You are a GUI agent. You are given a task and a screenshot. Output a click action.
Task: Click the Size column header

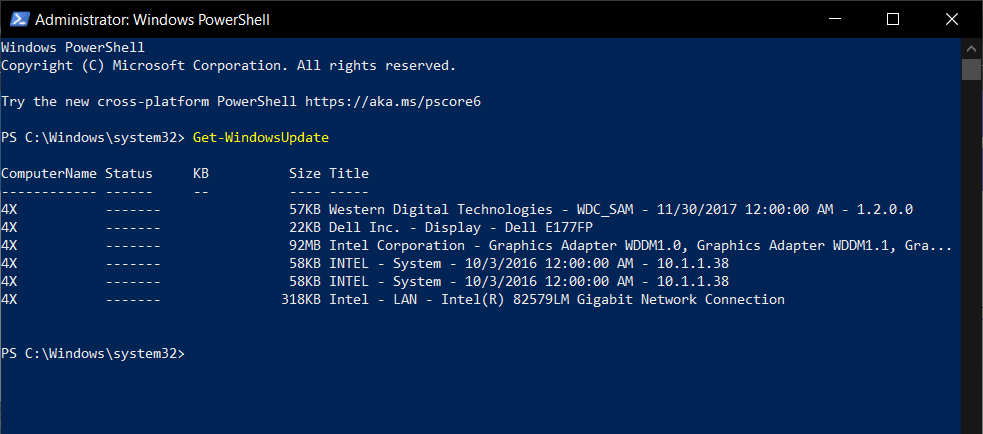(x=304, y=174)
